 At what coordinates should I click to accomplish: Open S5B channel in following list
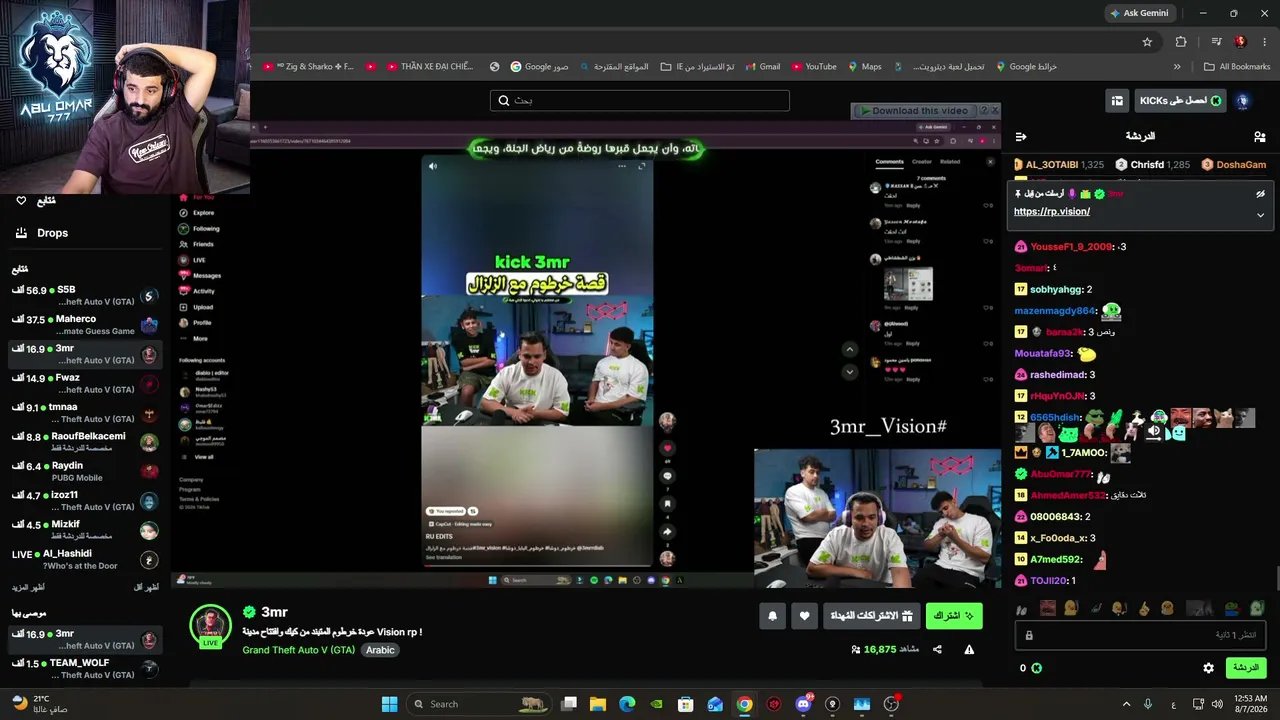coord(85,296)
